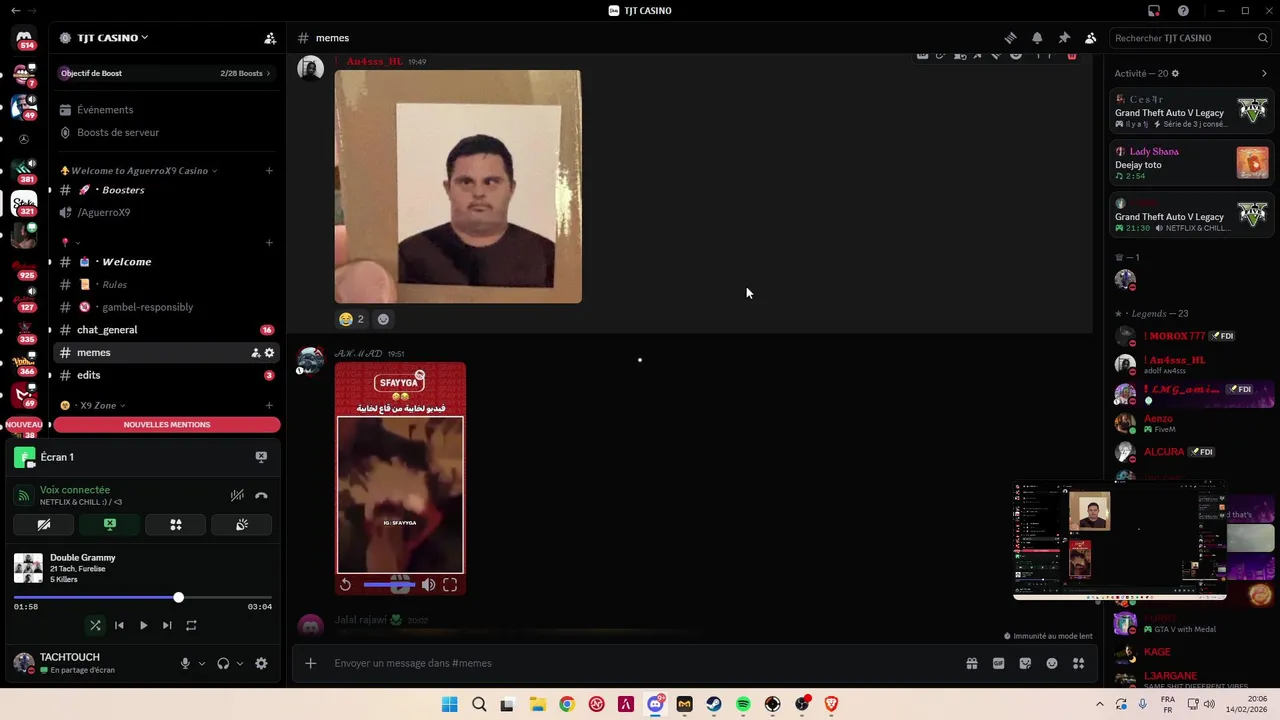Fullscreen the SFAYYGA video
Image resolution: width=1280 pixels, height=720 pixels.
click(450, 585)
